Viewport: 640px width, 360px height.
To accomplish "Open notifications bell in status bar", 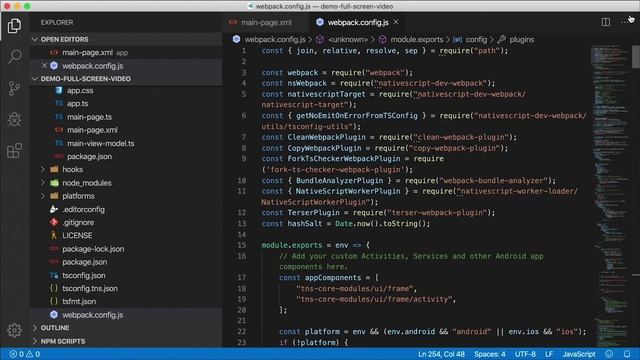I will [627, 354].
